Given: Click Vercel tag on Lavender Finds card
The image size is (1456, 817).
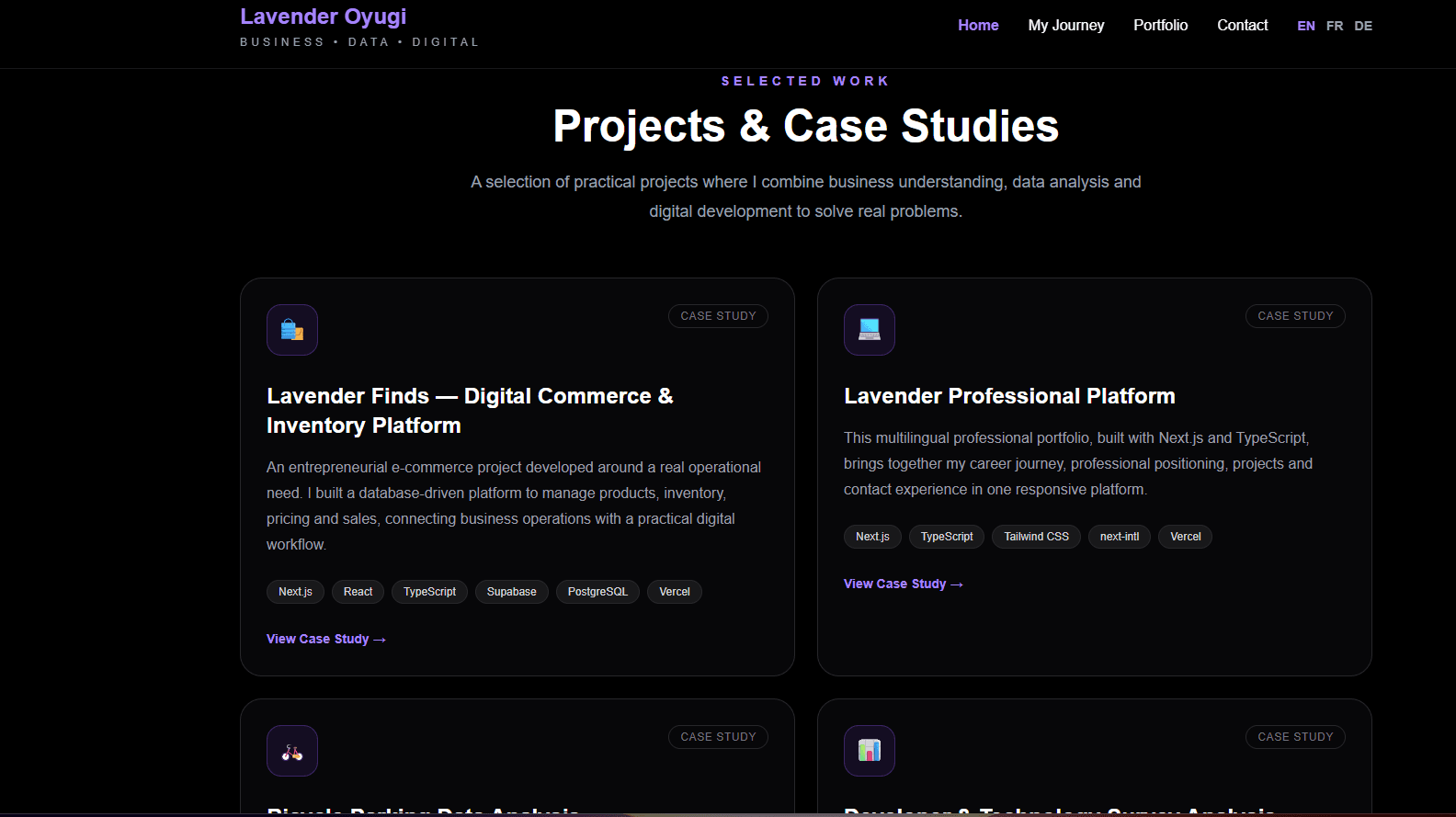Looking at the screenshot, I should click(675, 592).
